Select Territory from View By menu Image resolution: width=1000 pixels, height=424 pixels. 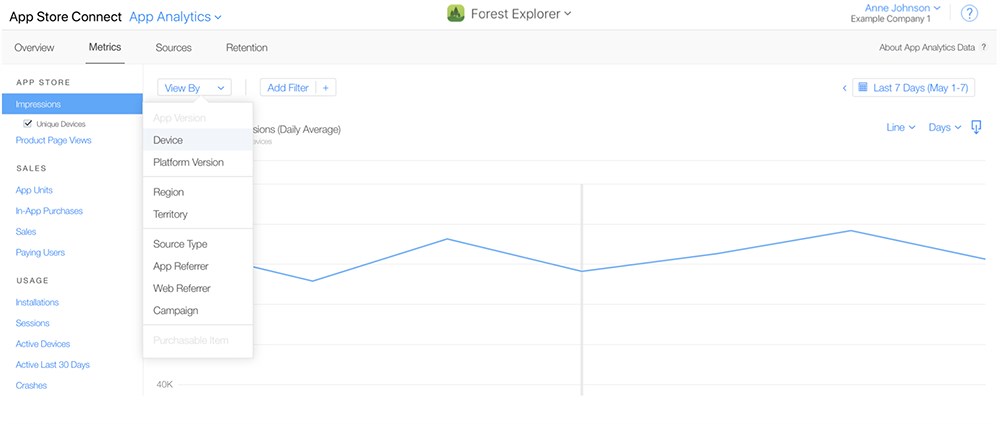(x=198, y=214)
